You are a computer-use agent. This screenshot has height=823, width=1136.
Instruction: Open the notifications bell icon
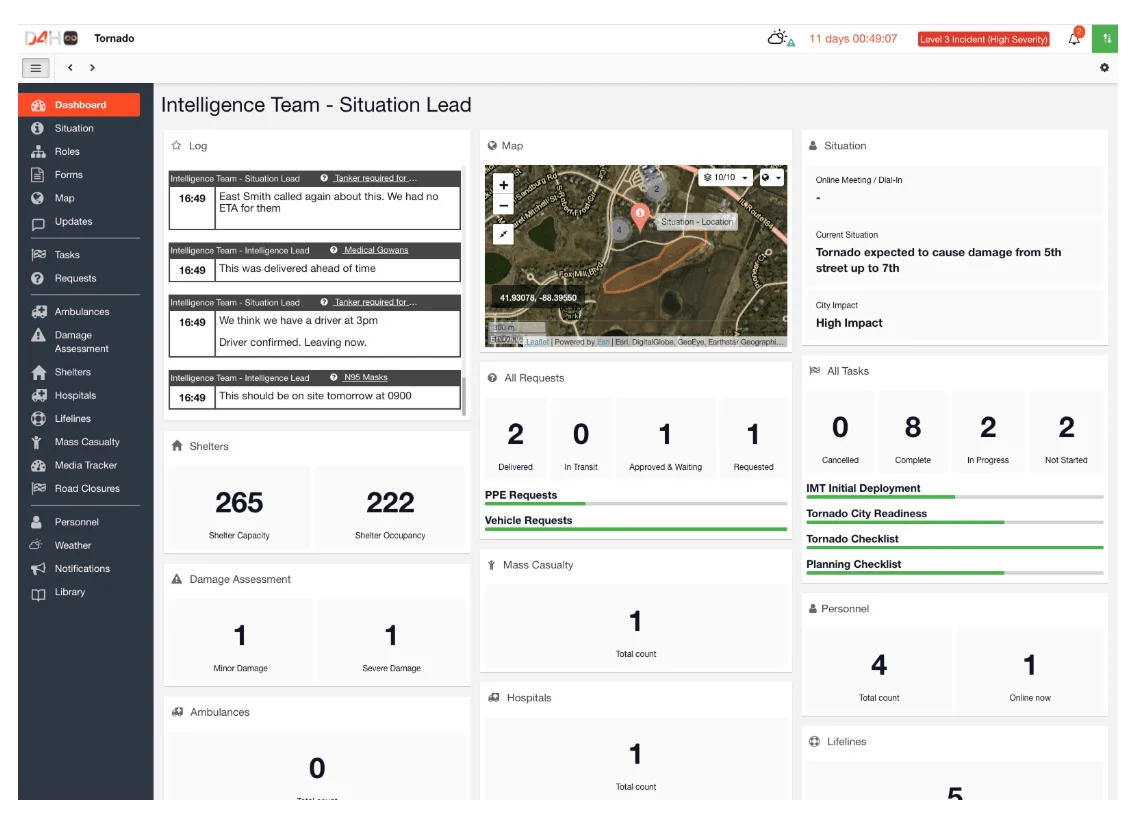(x=1074, y=38)
